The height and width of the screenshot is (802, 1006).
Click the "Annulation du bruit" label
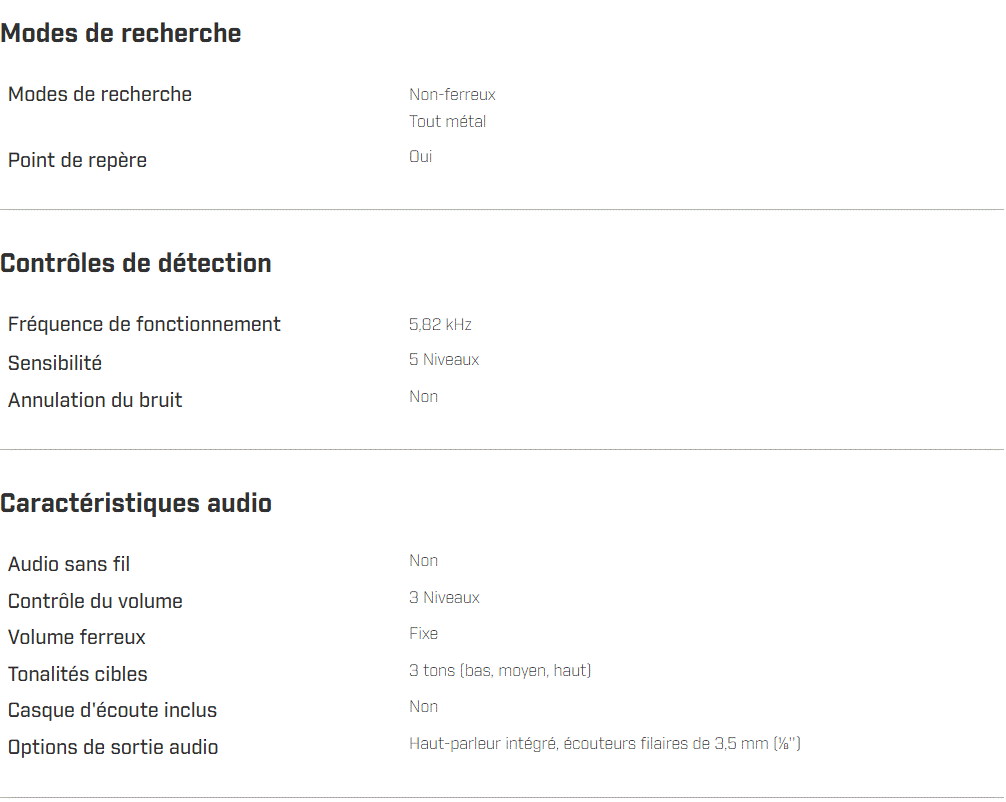(95, 400)
